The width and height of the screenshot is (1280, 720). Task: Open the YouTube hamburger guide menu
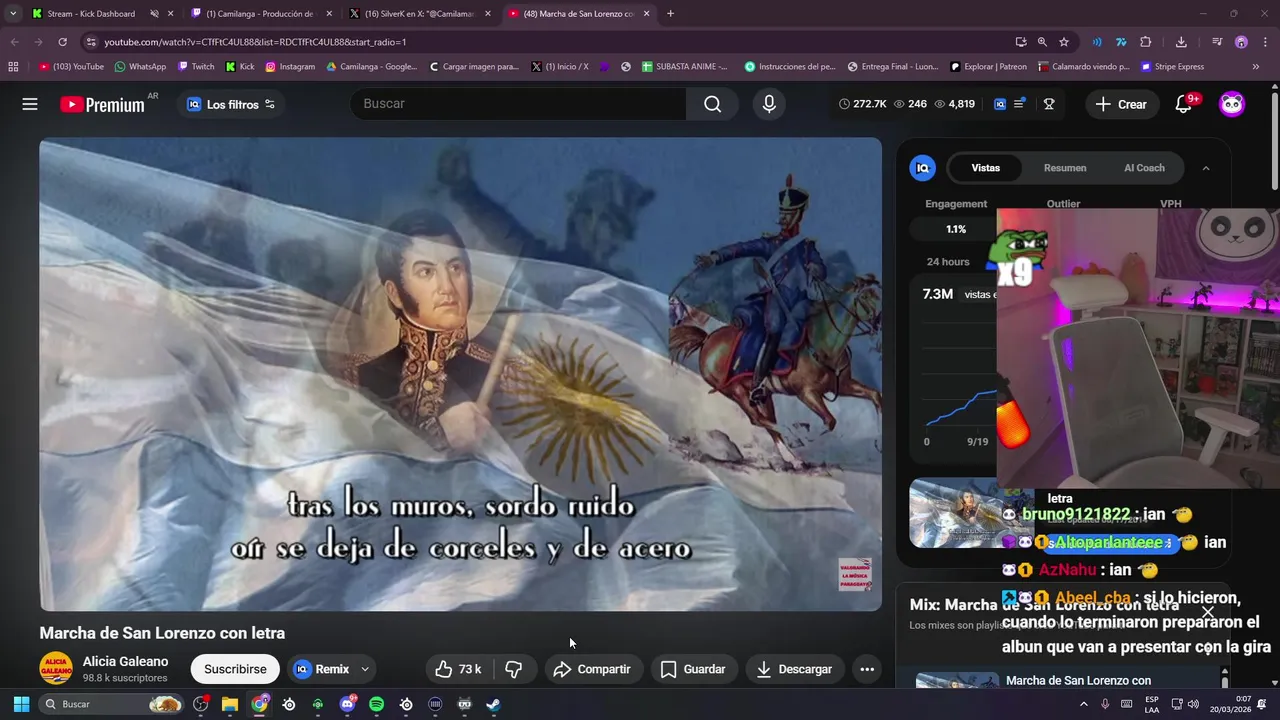[30, 104]
